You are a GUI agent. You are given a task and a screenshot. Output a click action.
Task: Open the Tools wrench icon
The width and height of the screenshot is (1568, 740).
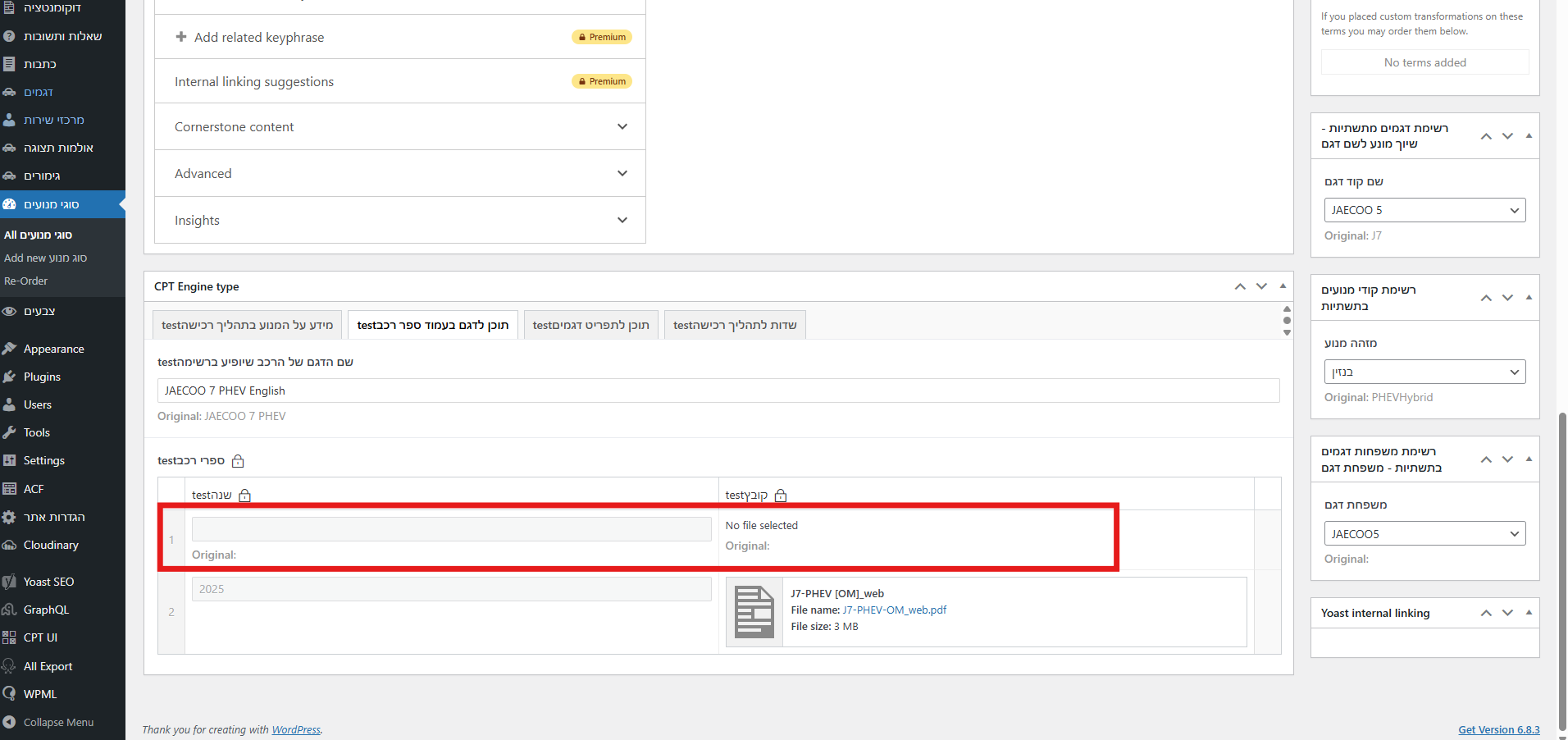coord(9,432)
